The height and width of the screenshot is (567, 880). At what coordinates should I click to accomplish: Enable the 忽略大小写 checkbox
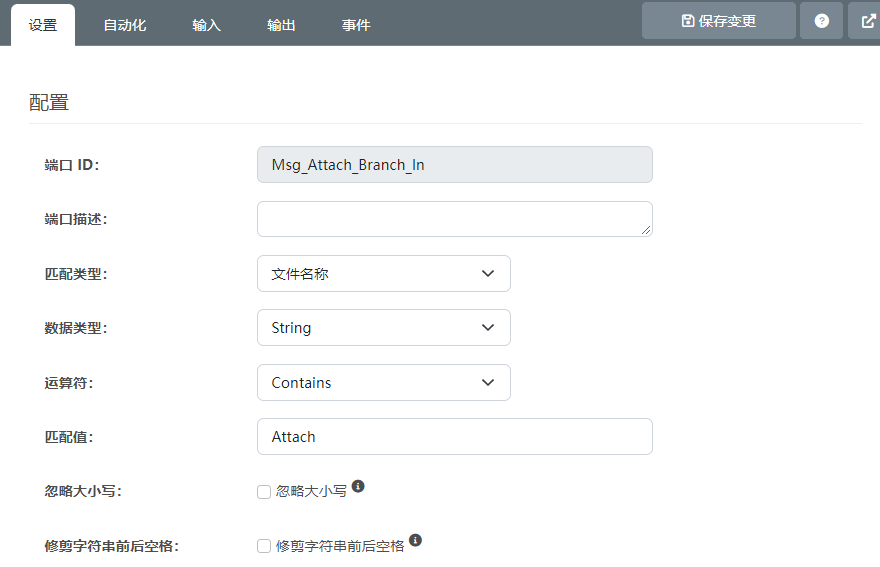coord(264,492)
